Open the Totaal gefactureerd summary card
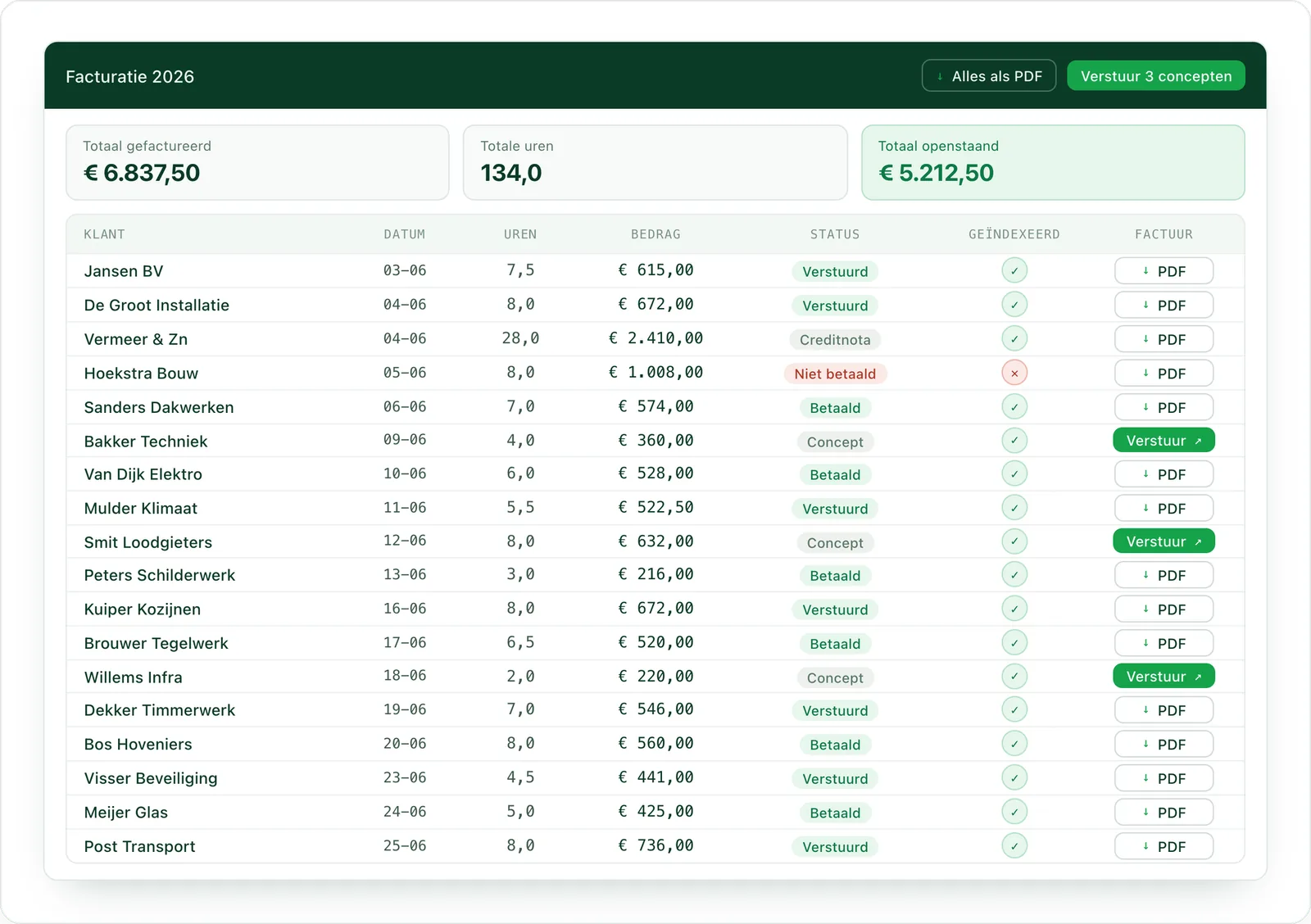The image size is (1311, 924). [x=257, y=162]
